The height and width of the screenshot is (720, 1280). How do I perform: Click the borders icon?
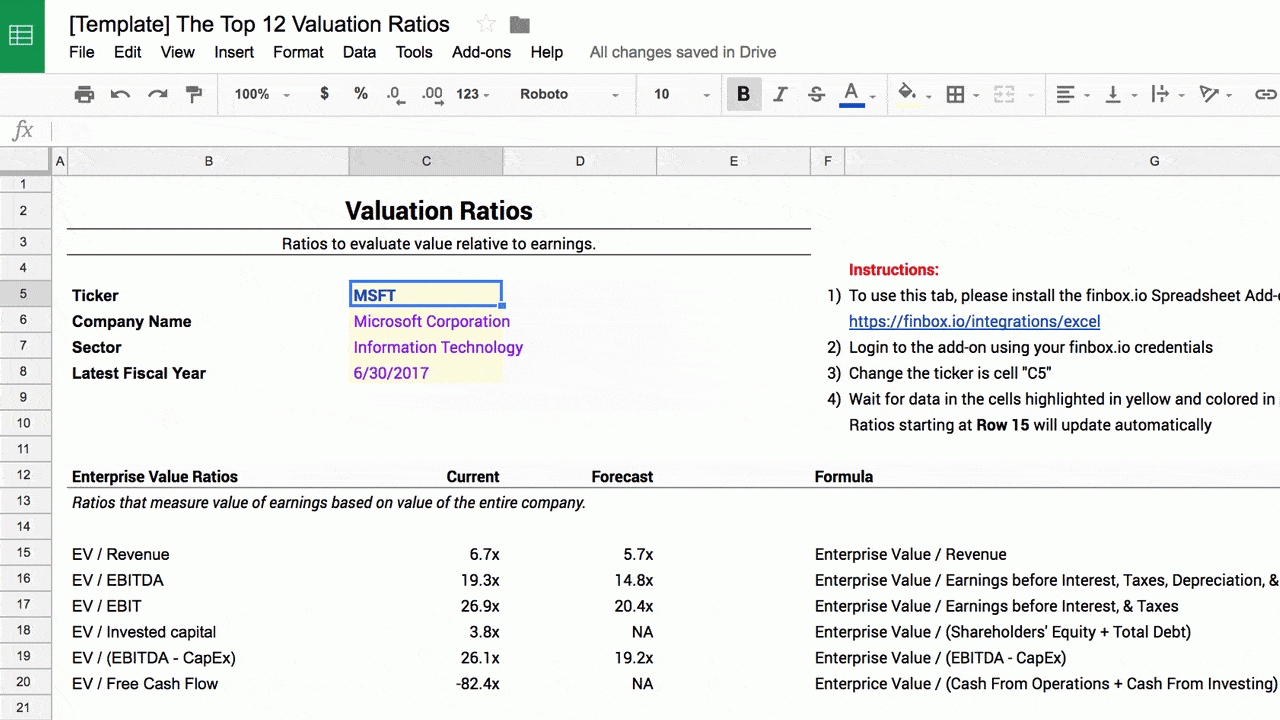pyautogui.click(x=956, y=94)
